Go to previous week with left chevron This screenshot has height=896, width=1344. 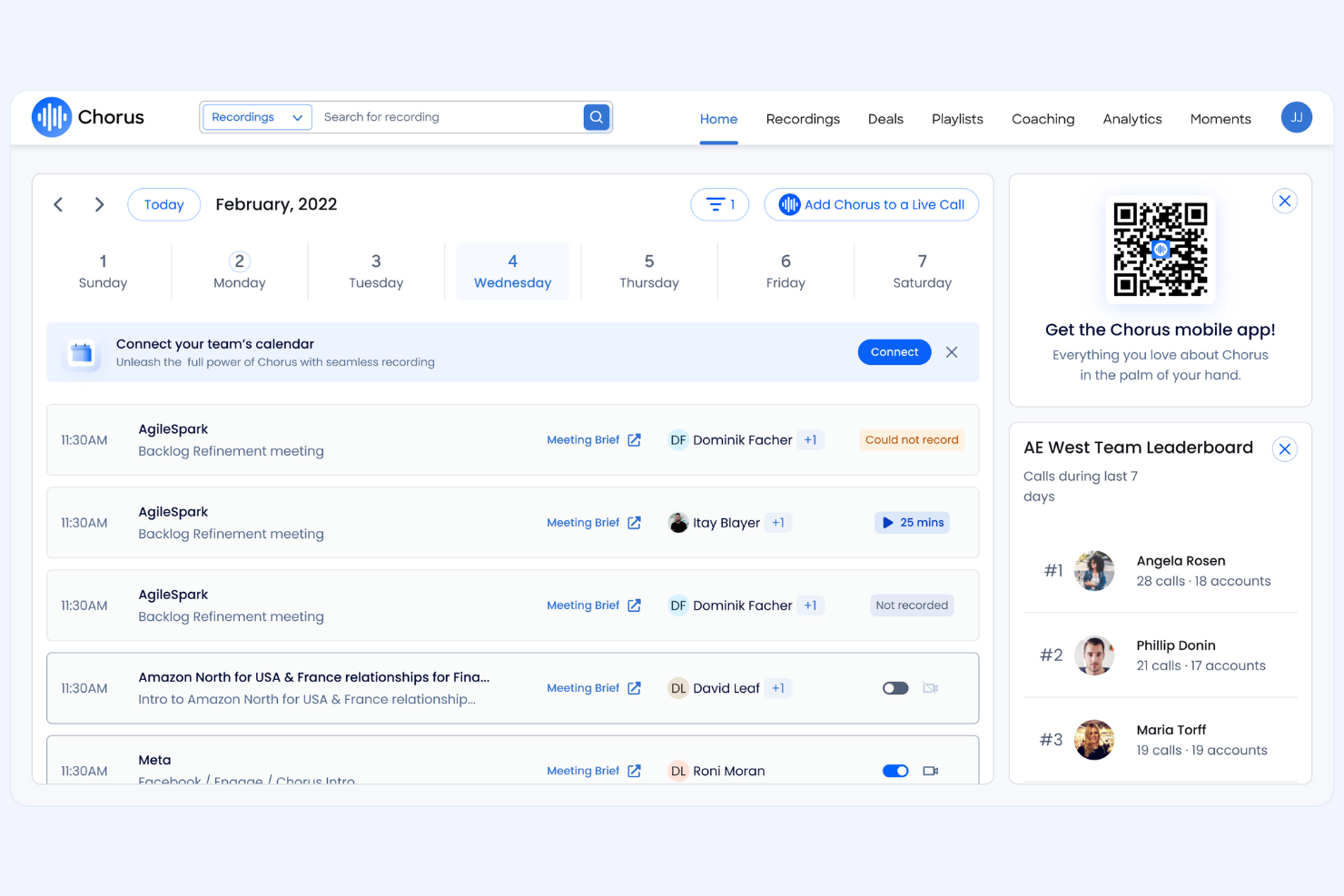(59, 204)
